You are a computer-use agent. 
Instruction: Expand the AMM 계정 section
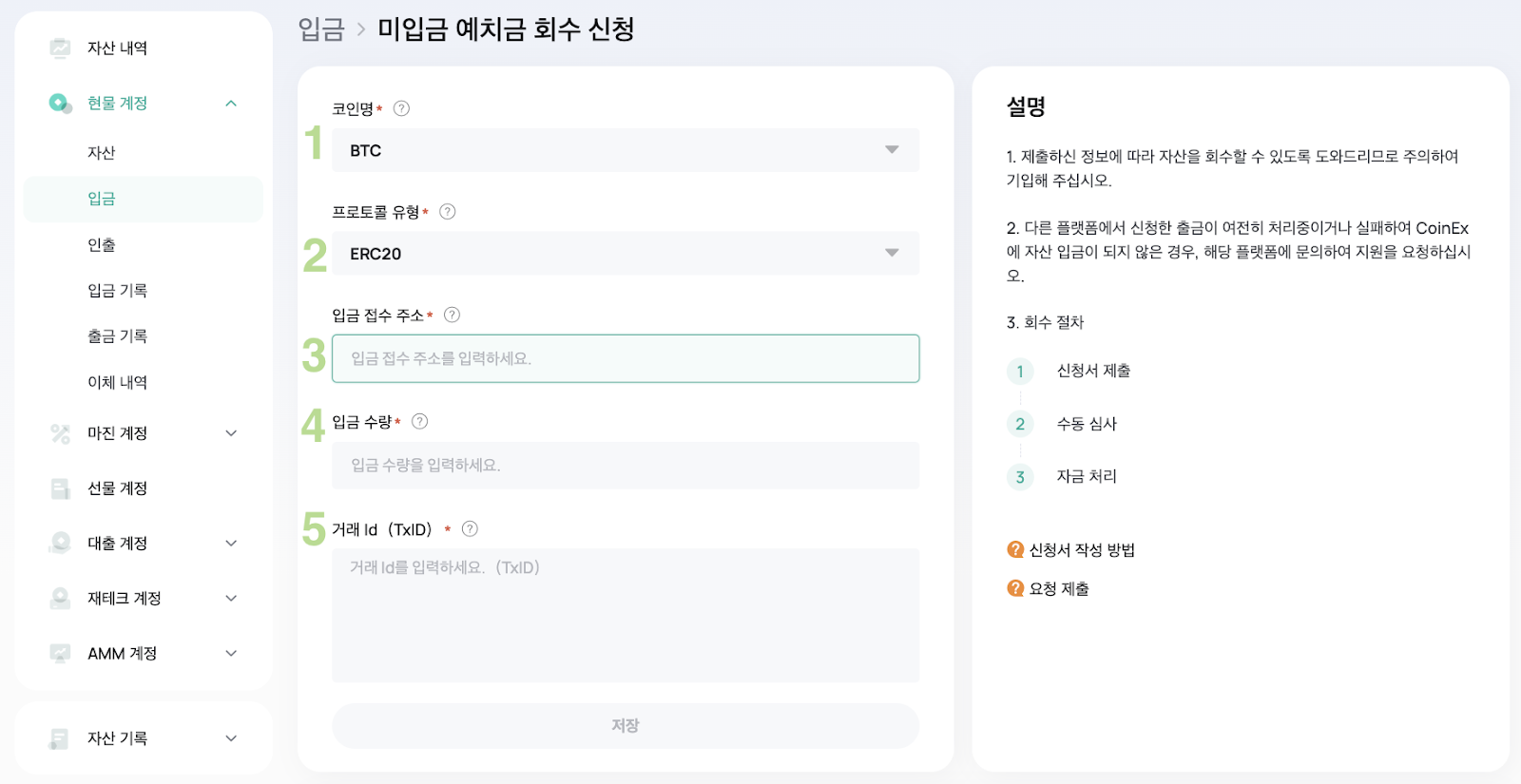point(231,654)
